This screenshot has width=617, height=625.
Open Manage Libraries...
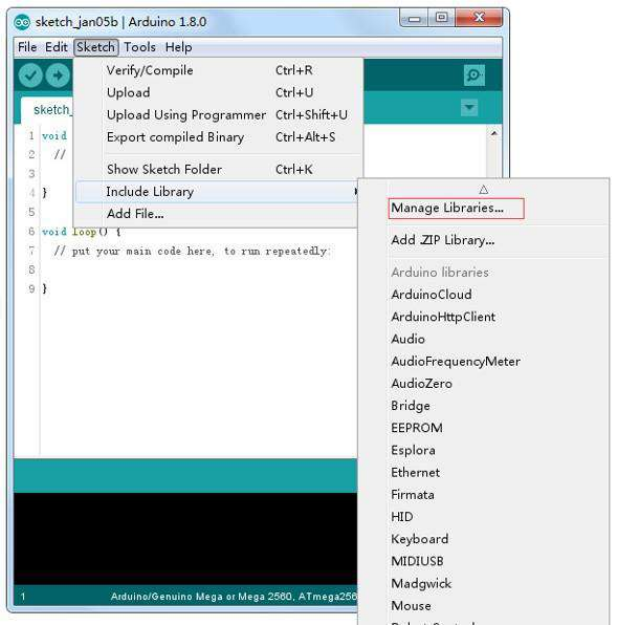click(x=456, y=208)
